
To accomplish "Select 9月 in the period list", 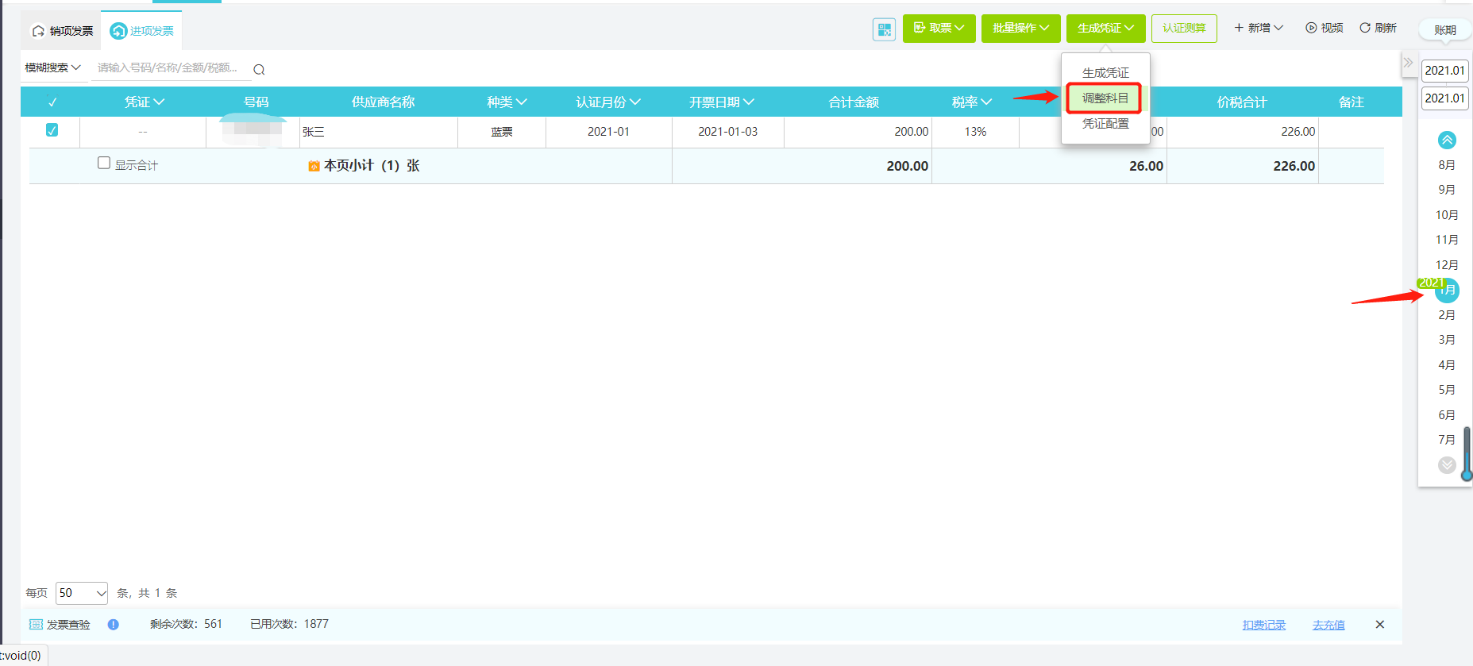I will coord(1447,190).
